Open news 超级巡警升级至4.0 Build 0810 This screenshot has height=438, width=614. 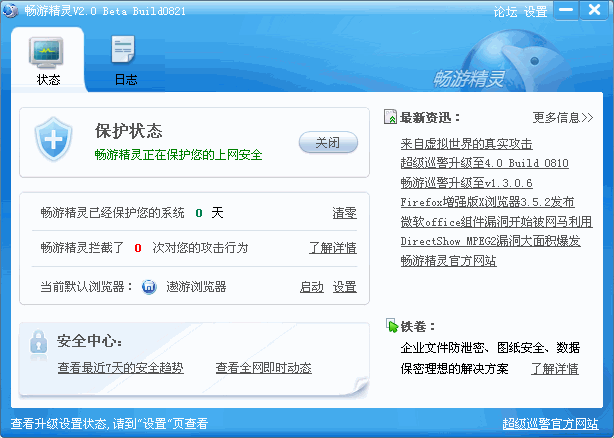pyautogui.click(x=484, y=163)
